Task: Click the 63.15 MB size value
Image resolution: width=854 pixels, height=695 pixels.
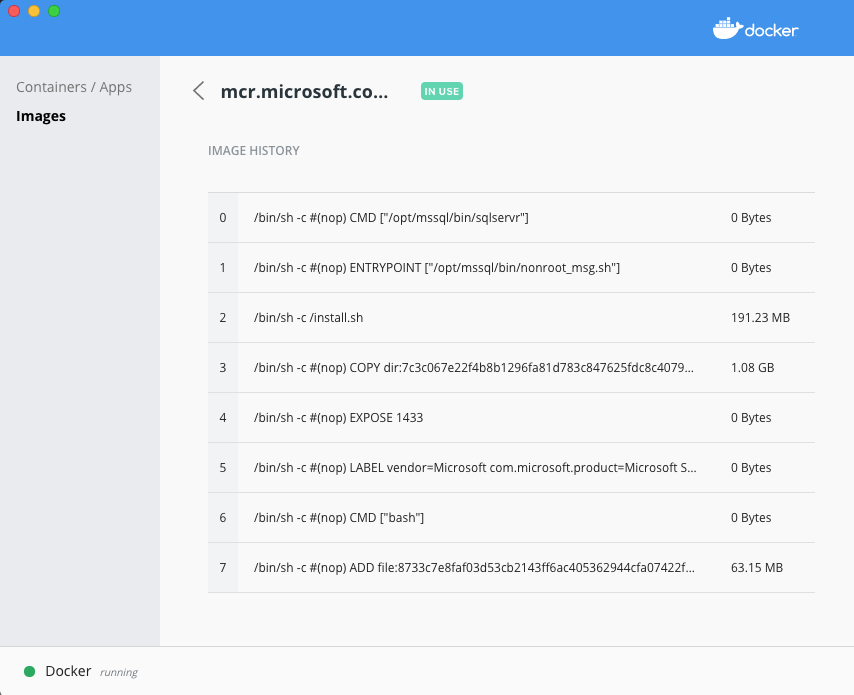Action: pyautogui.click(x=757, y=568)
